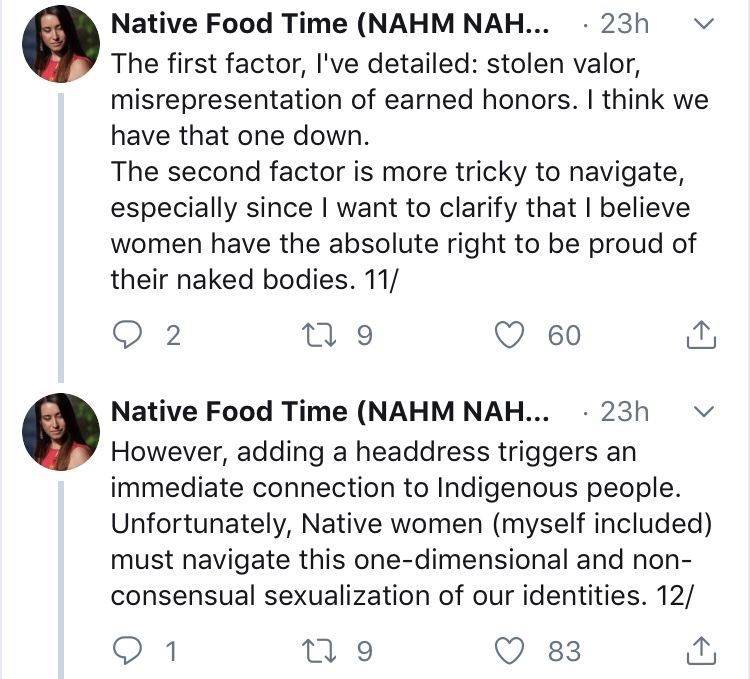Tap avatar next to the headdress tweet
Image resolution: width=750 pixels, height=679 pixels.
pos(59,431)
